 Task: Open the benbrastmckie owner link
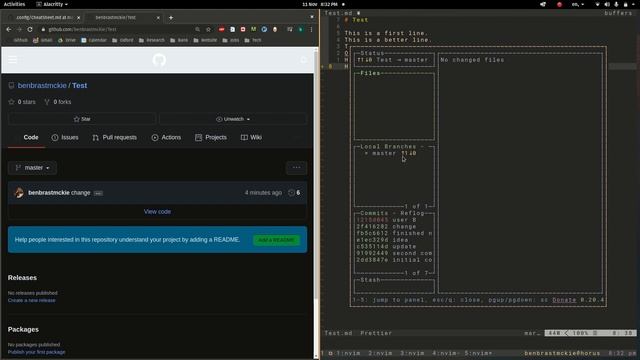42,85
